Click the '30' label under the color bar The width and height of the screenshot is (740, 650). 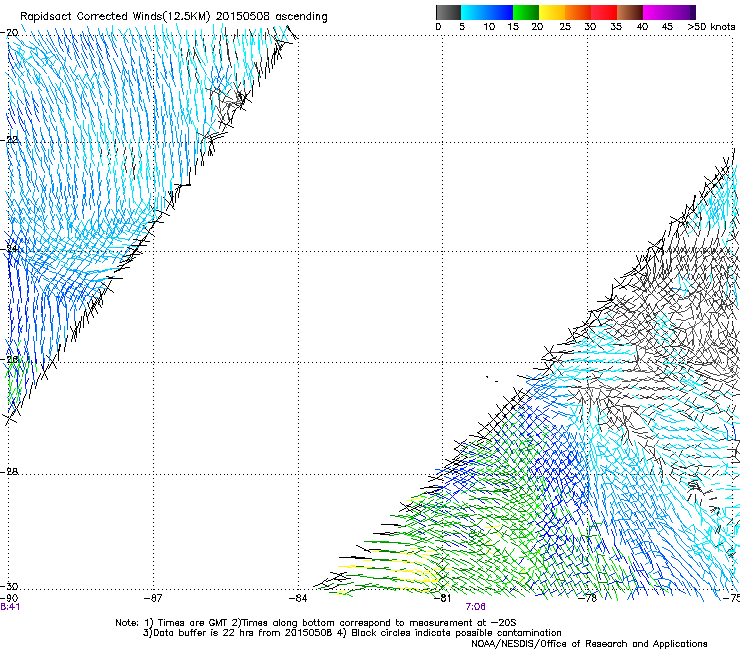(x=590, y=27)
